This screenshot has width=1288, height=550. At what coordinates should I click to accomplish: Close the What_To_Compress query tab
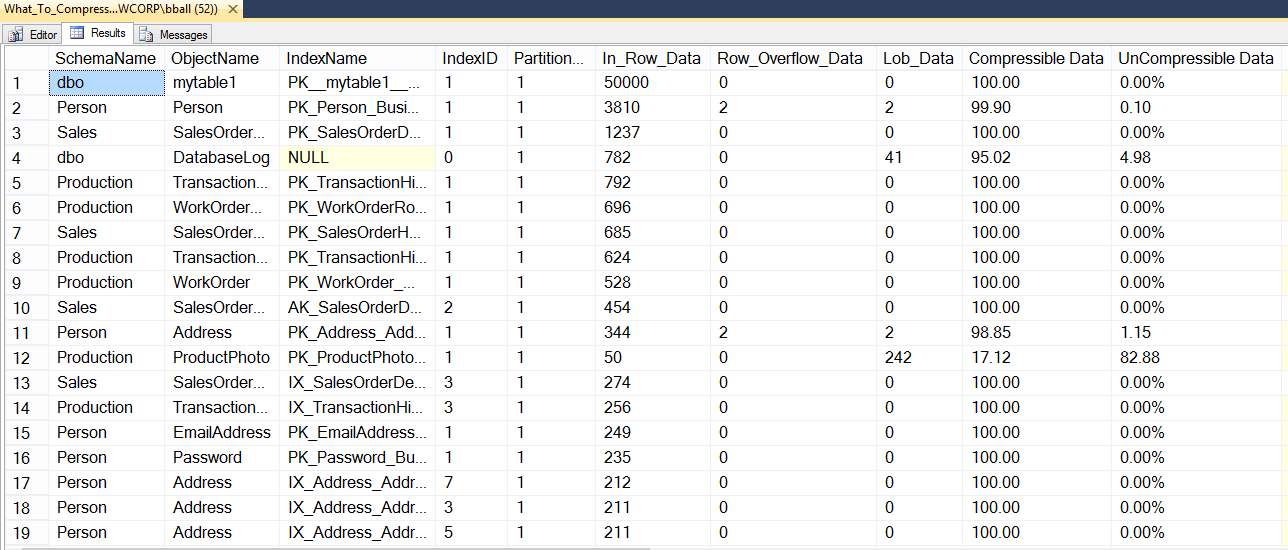233,9
